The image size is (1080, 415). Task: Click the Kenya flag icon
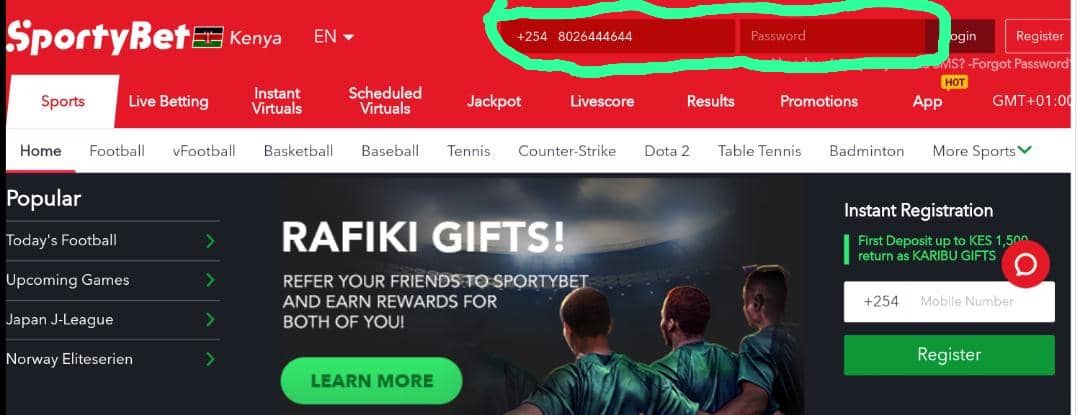208,37
